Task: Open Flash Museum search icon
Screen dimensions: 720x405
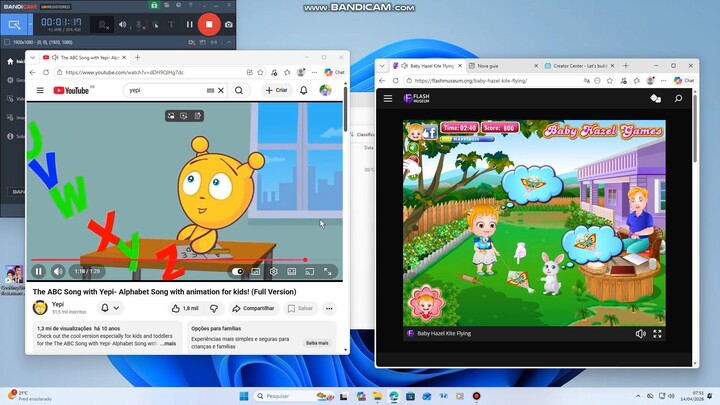Action: pyautogui.click(x=678, y=98)
